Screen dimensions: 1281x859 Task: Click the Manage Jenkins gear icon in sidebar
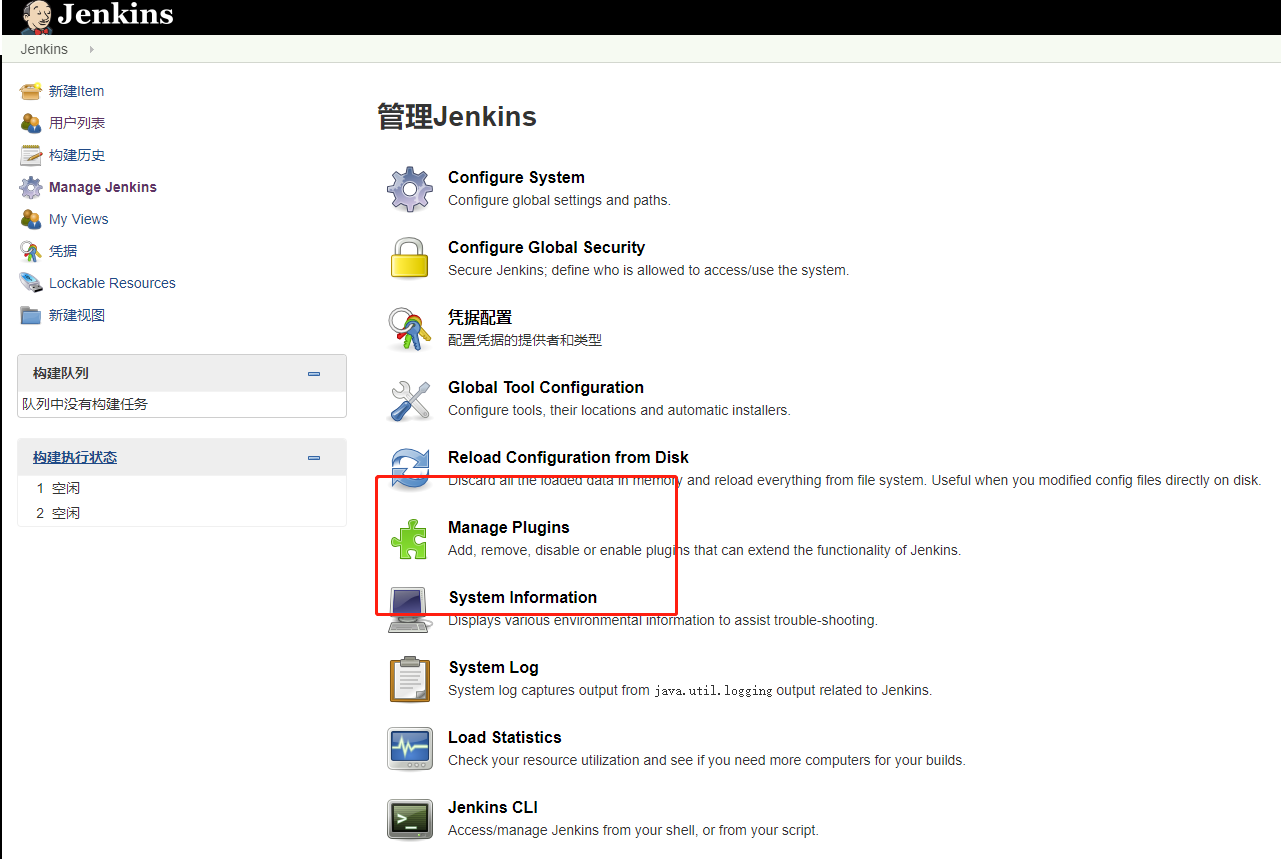click(31, 187)
